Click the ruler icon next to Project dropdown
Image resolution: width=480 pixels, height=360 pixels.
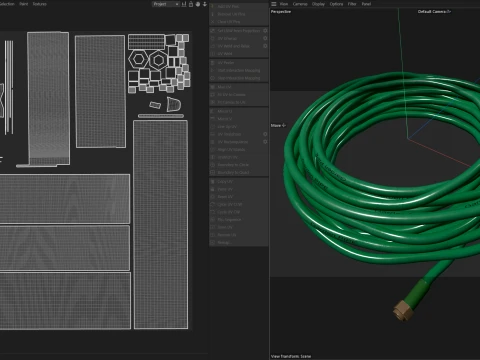pos(184,4)
